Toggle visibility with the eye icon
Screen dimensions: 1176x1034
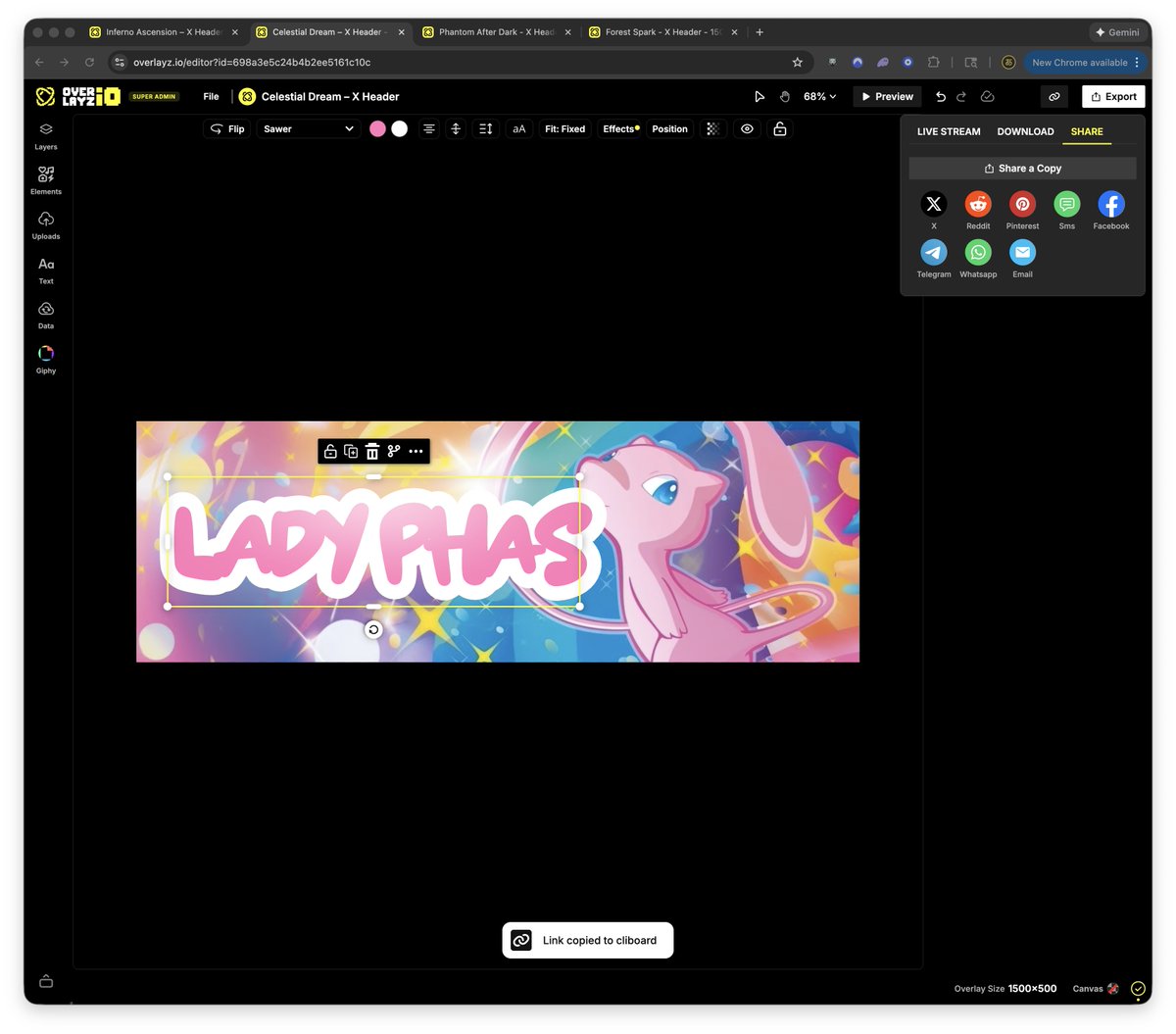pyautogui.click(x=747, y=129)
